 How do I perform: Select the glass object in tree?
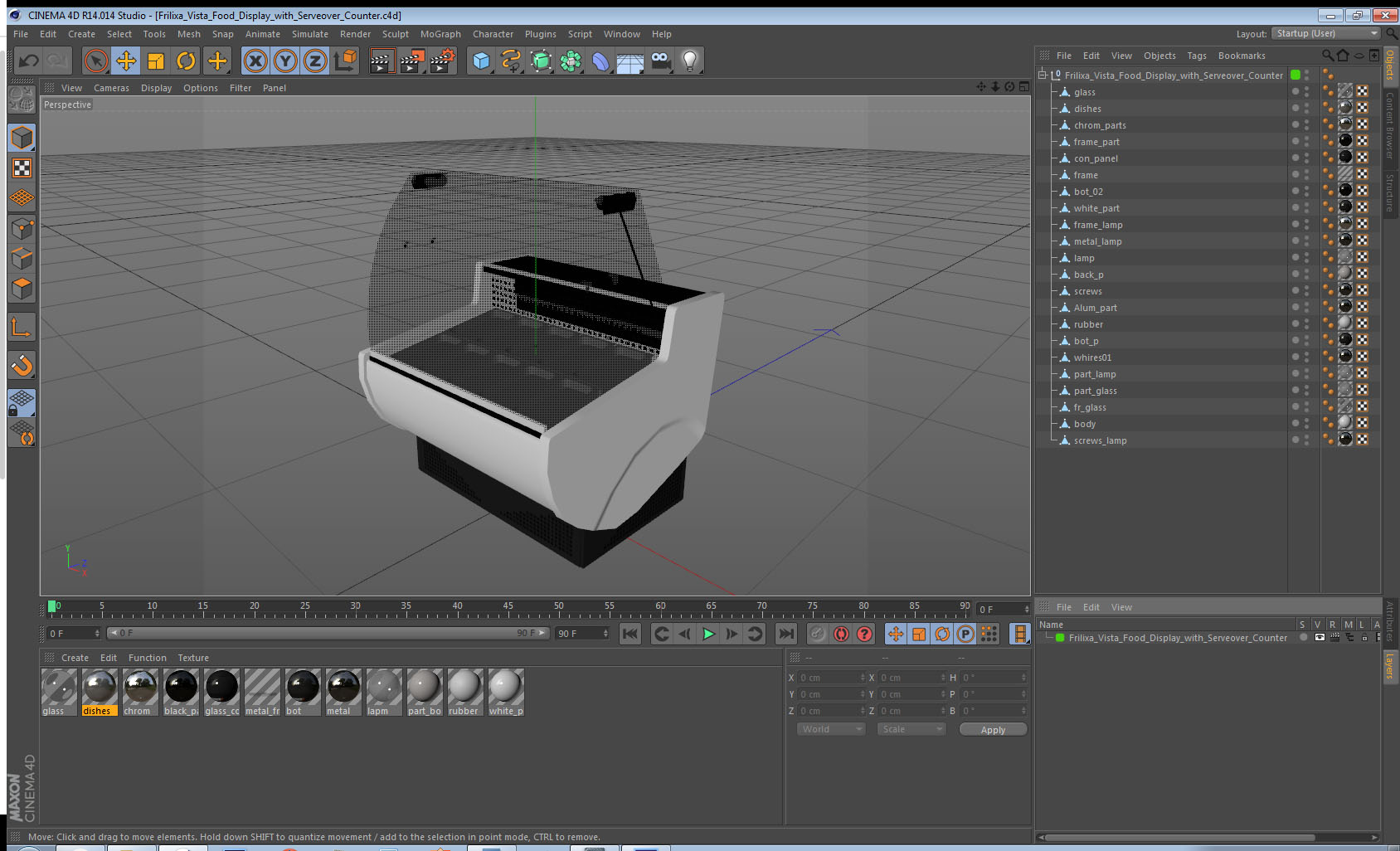coord(1085,92)
